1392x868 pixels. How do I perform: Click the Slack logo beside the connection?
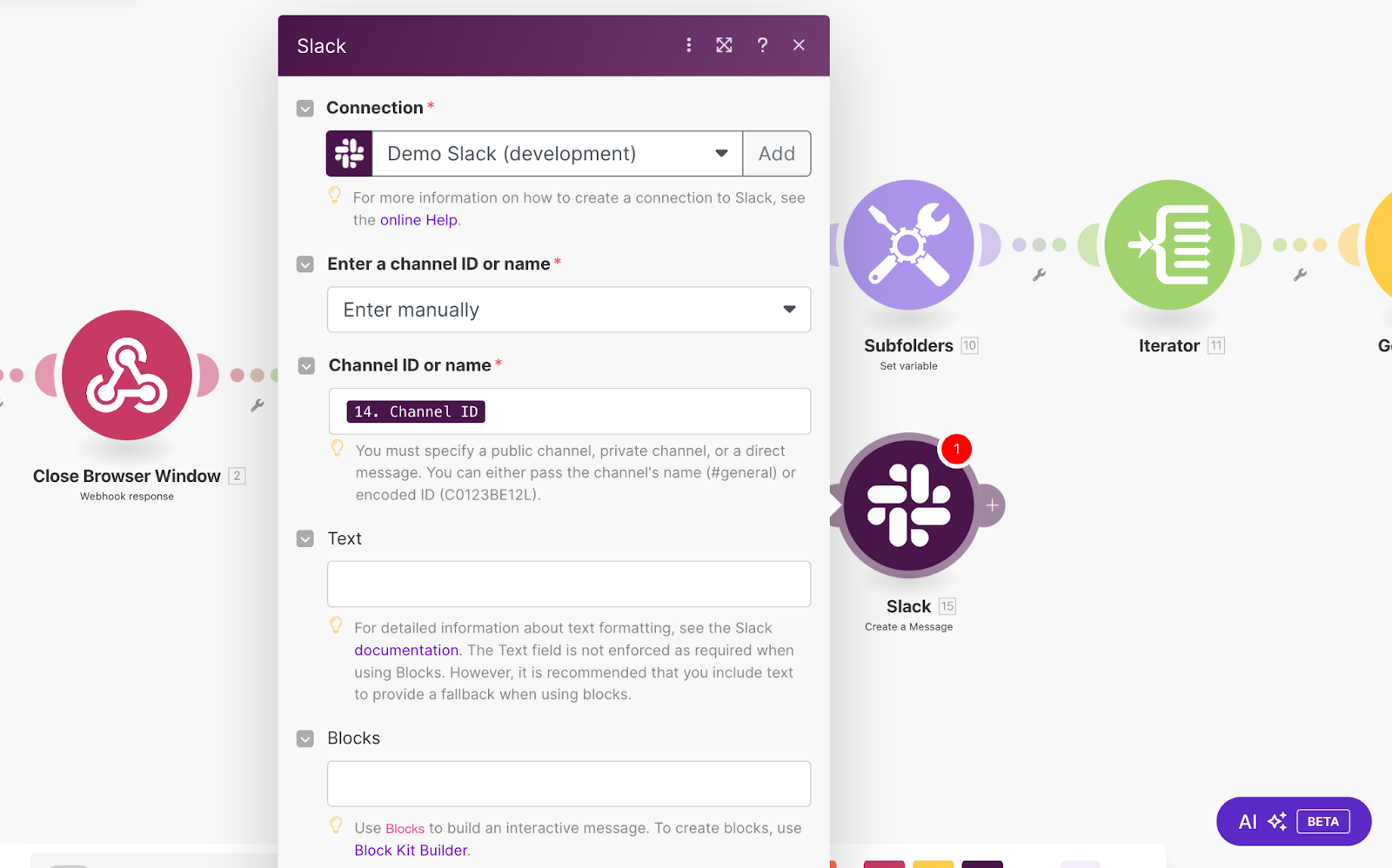(x=350, y=154)
